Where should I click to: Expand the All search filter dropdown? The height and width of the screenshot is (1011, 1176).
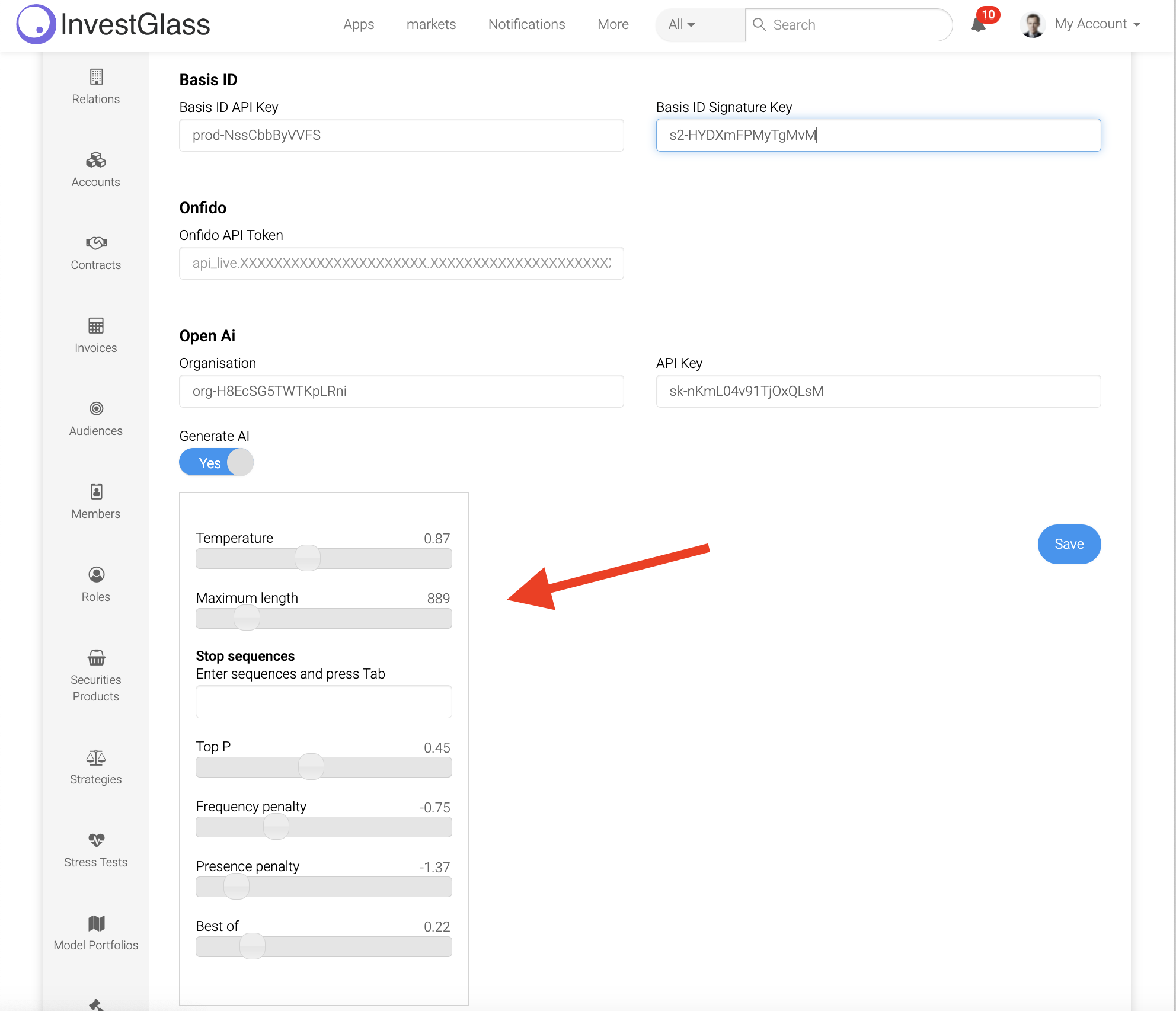coord(682,25)
